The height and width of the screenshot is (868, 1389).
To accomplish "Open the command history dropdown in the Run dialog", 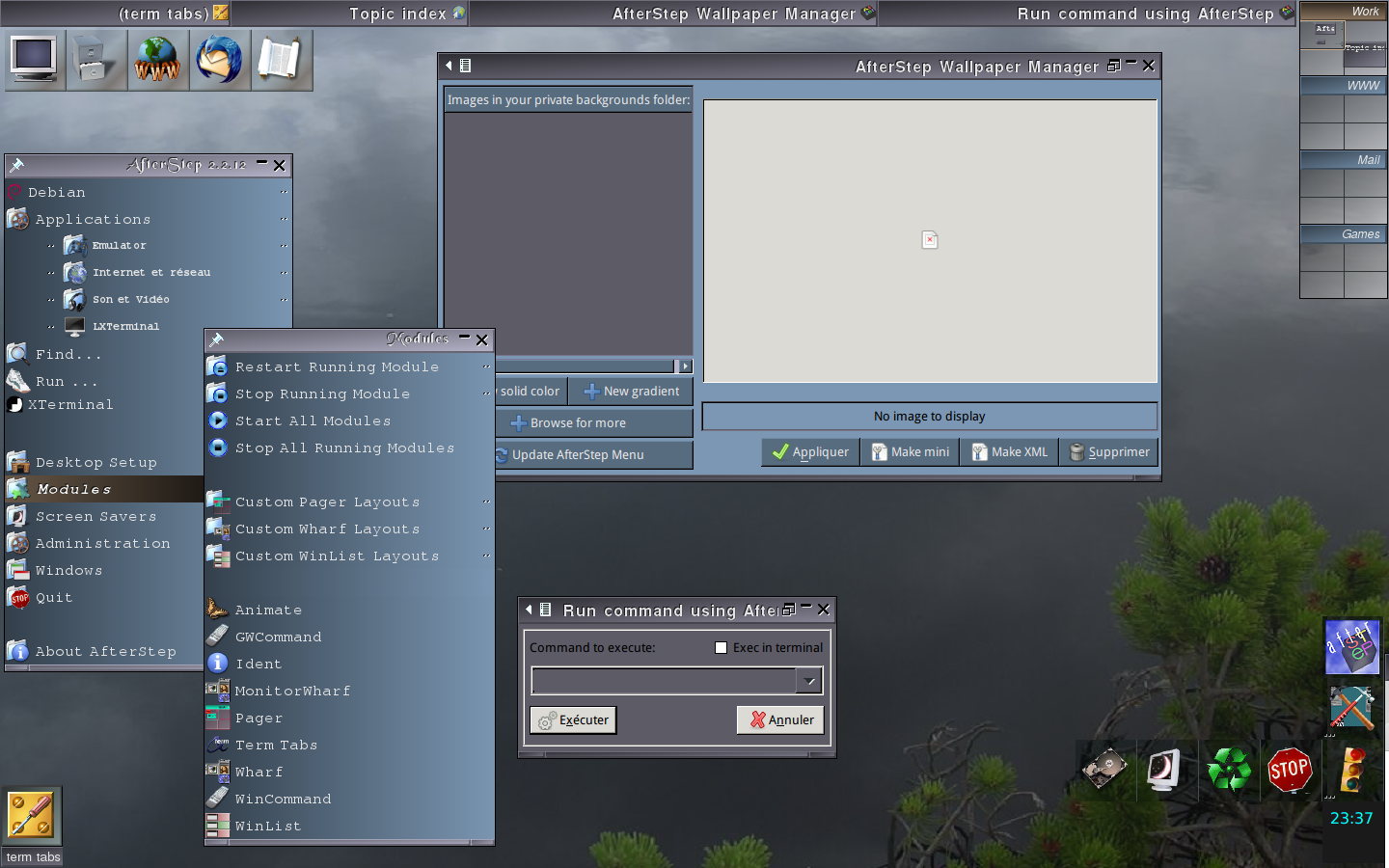I will pos(808,680).
